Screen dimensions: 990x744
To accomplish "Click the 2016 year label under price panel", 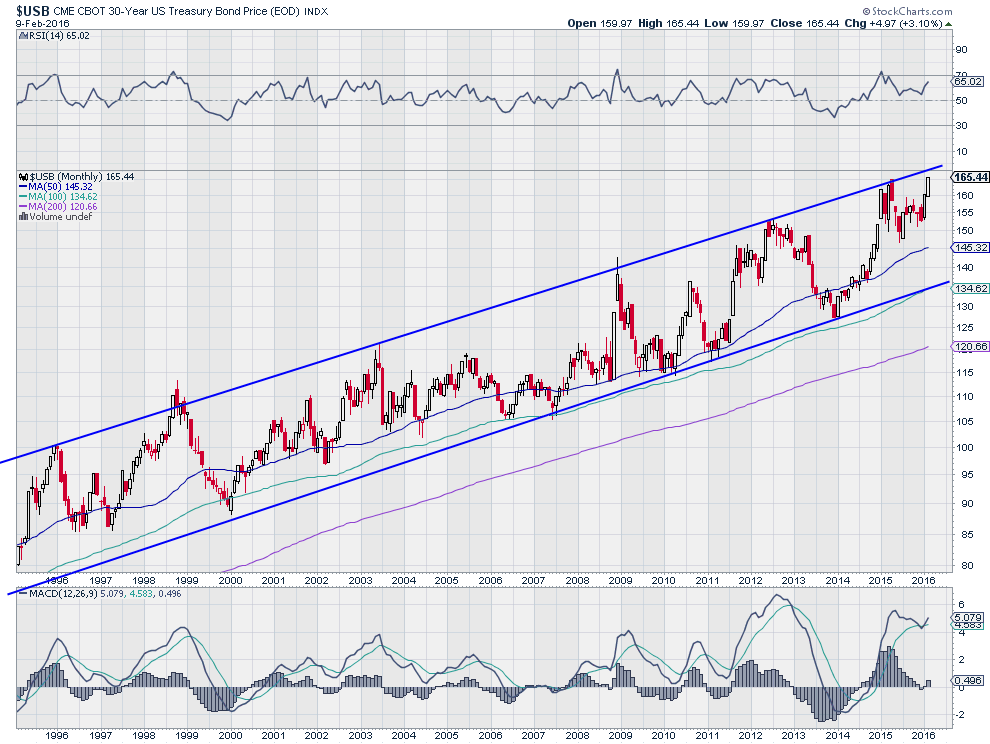I will (924, 580).
